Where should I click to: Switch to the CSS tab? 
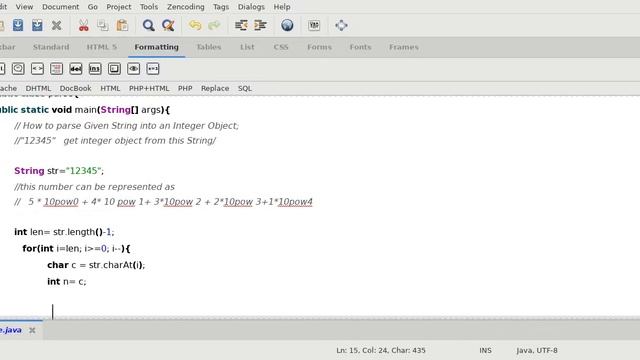click(281, 47)
